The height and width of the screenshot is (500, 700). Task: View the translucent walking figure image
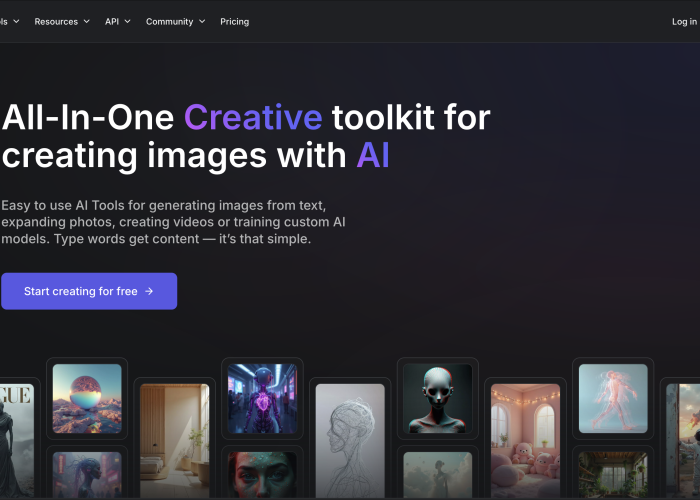point(613,398)
